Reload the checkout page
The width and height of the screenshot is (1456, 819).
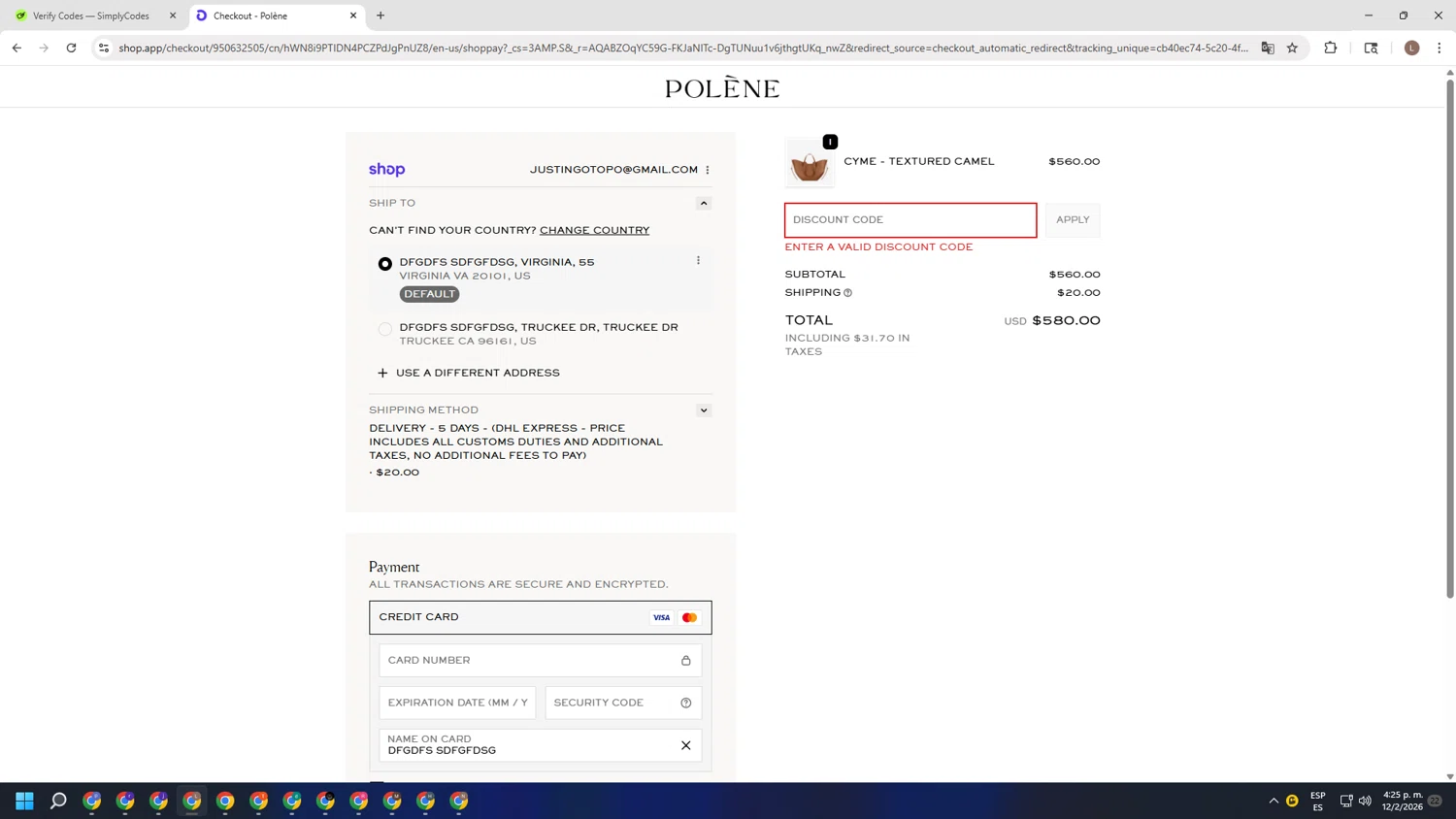(71, 48)
